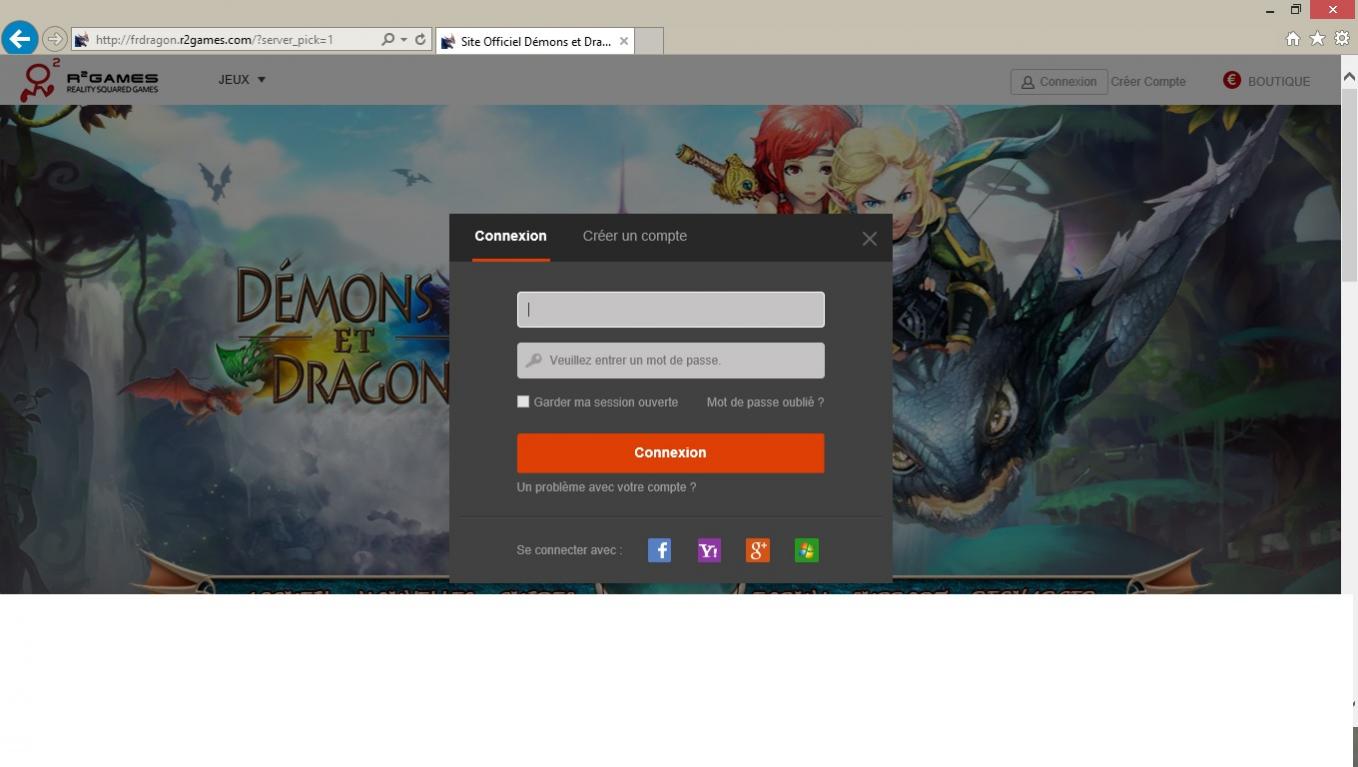Sign in with the Facebook icon
This screenshot has width=1358, height=767.
[x=659, y=550]
